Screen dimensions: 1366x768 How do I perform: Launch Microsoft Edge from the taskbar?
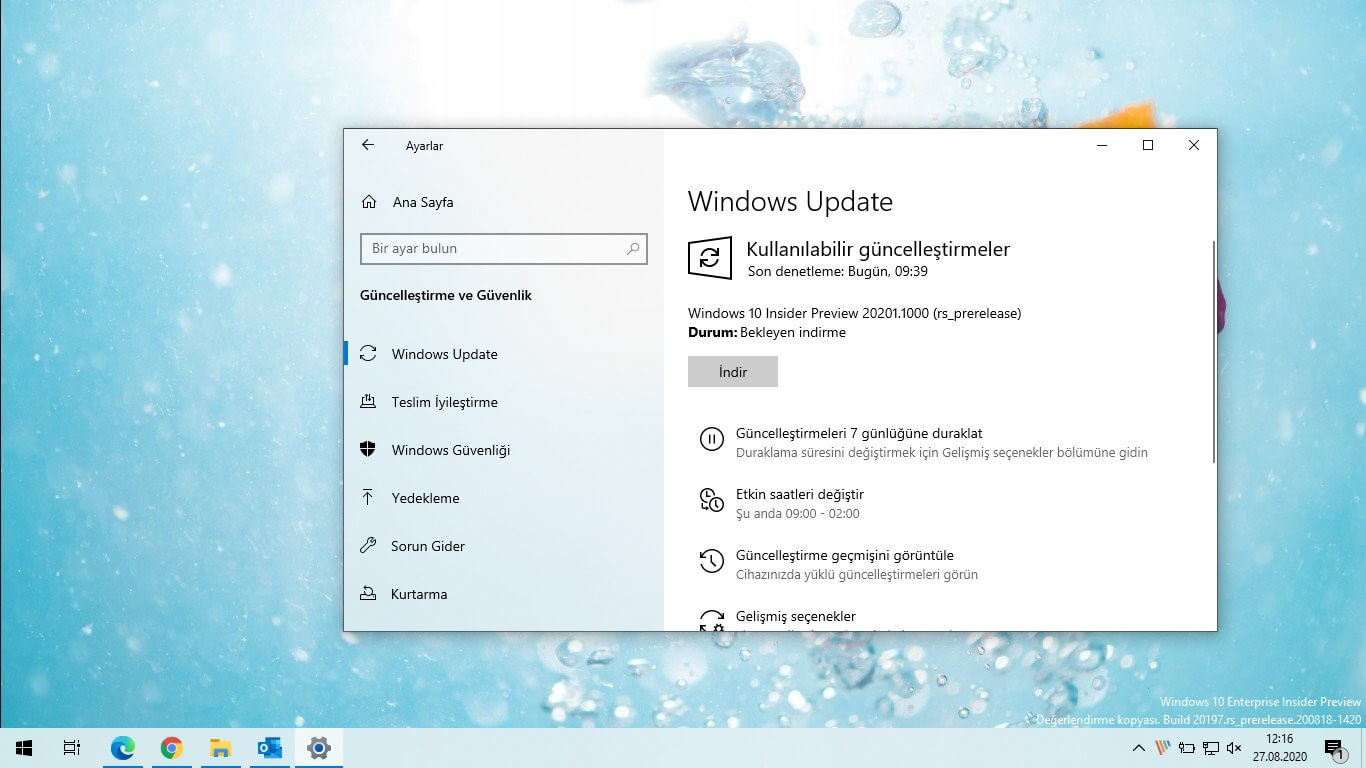[123, 748]
